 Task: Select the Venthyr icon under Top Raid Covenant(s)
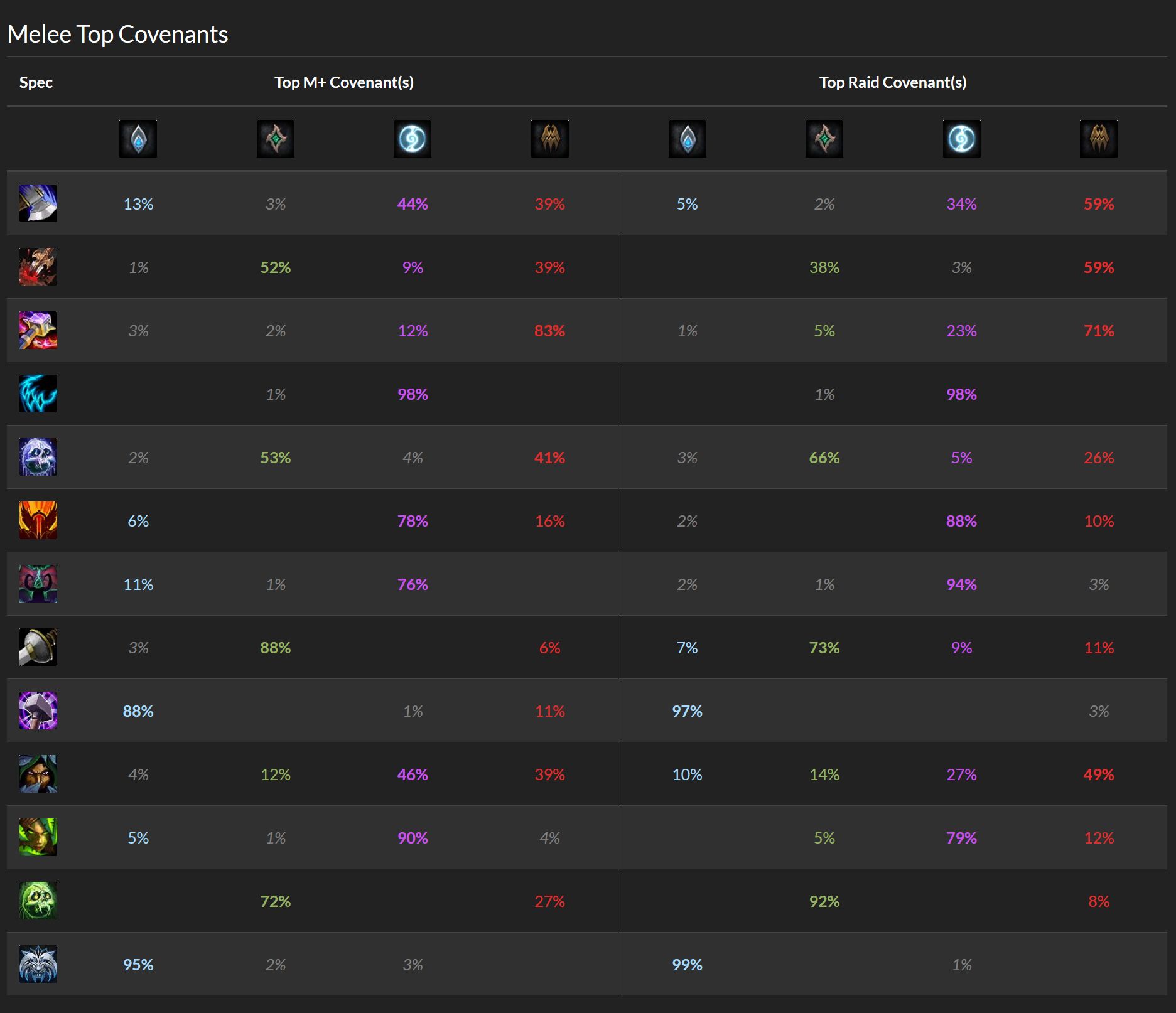point(1098,139)
